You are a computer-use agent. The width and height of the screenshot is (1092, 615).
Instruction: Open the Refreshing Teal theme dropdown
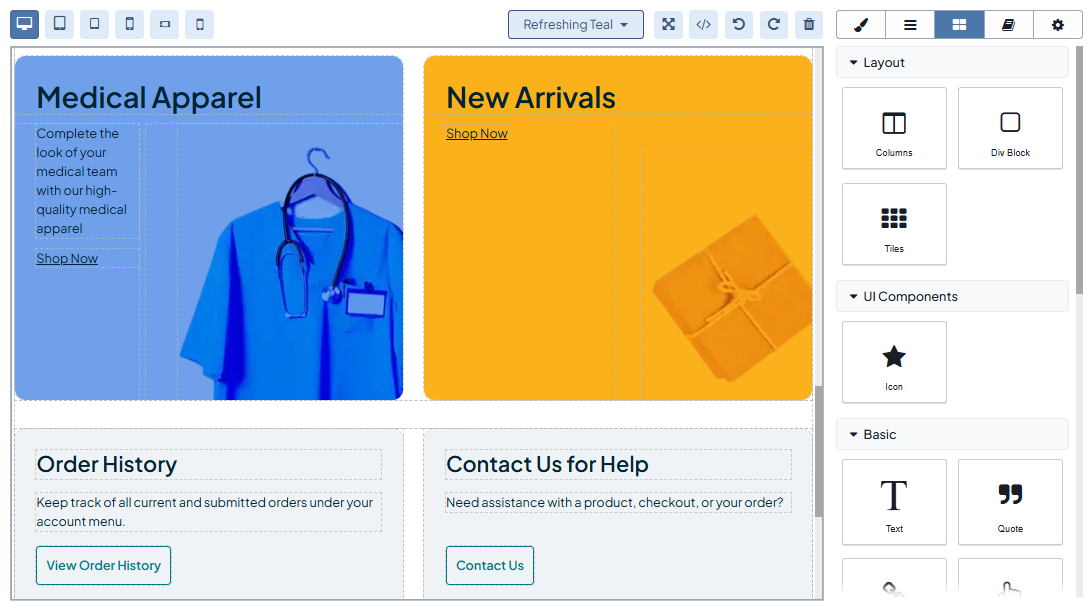(575, 24)
